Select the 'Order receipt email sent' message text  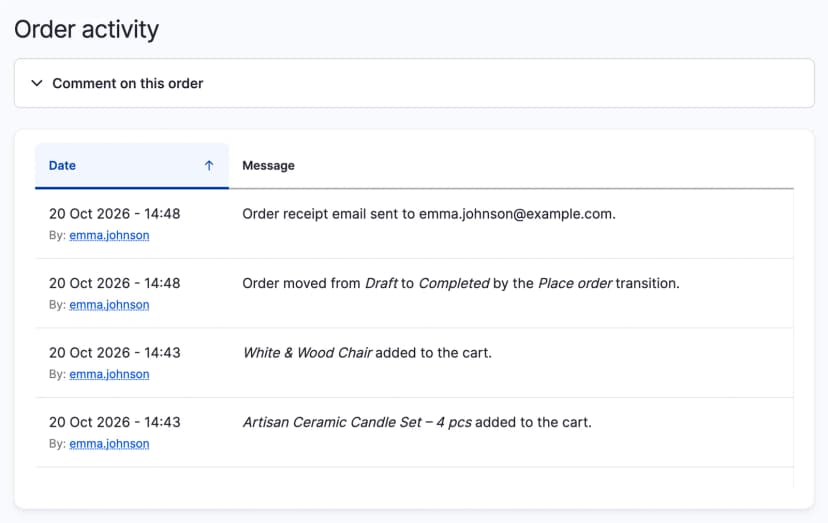[x=429, y=214]
